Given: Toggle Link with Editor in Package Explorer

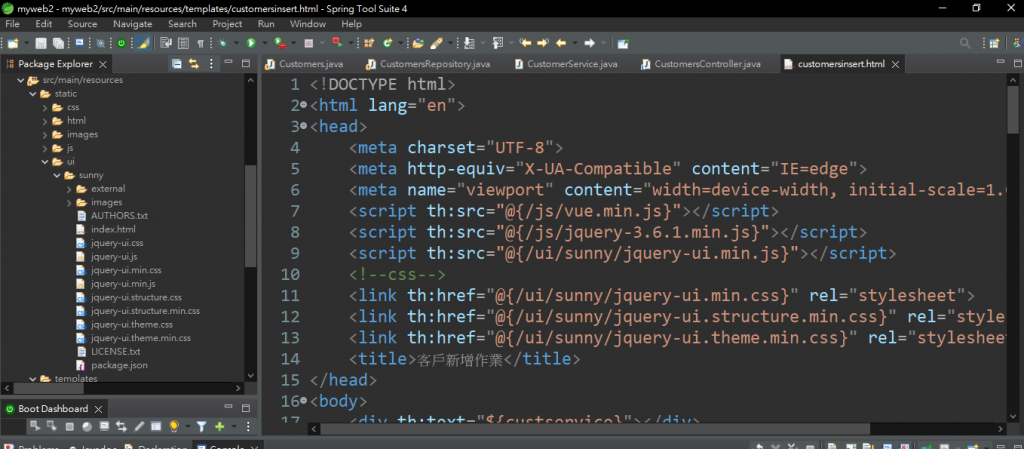Looking at the screenshot, I should click(x=193, y=63).
